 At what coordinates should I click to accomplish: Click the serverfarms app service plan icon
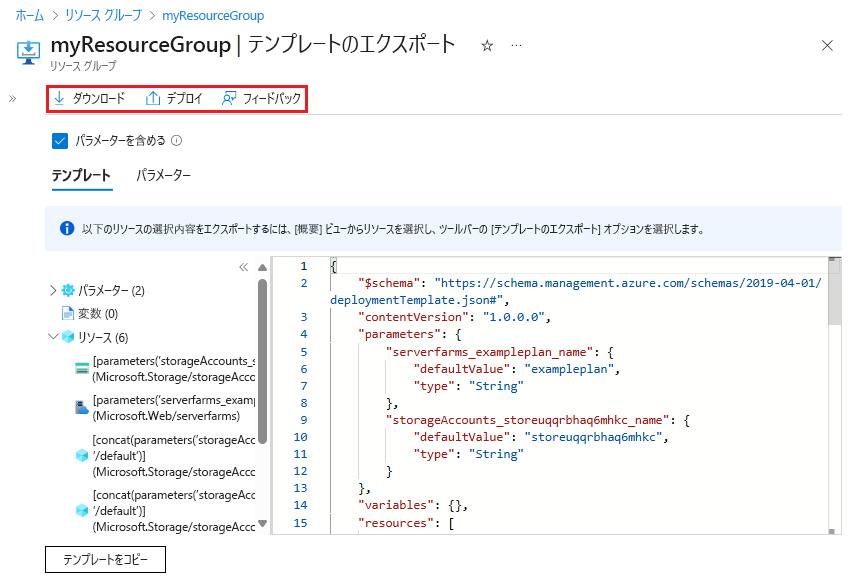pos(82,408)
